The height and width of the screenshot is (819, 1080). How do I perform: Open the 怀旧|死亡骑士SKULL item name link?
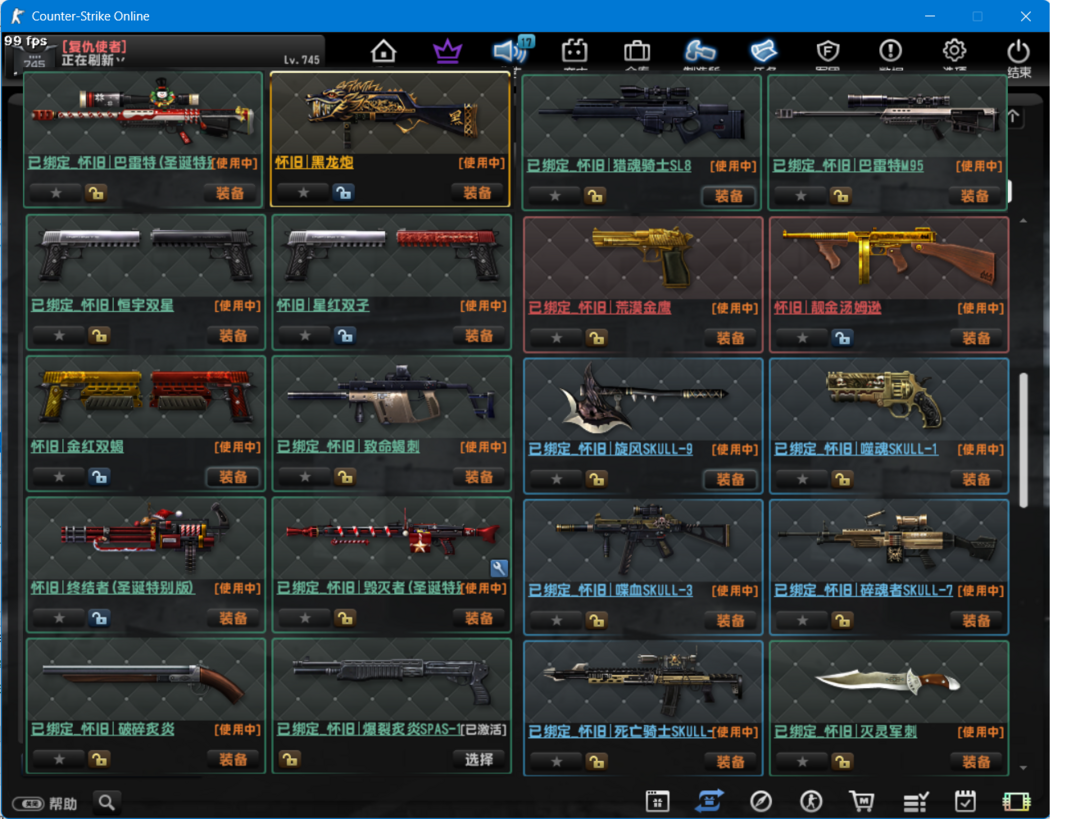(620, 732)
